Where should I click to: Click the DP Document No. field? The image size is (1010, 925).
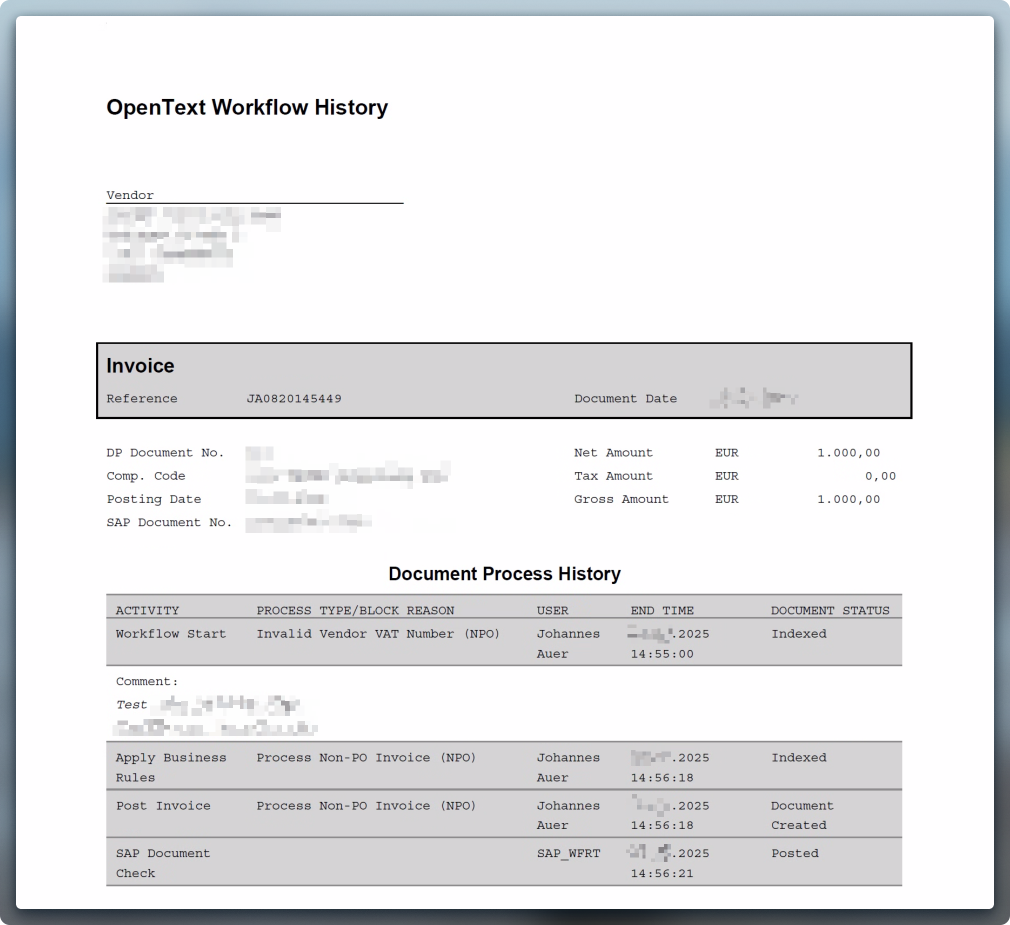click(164, 452)
